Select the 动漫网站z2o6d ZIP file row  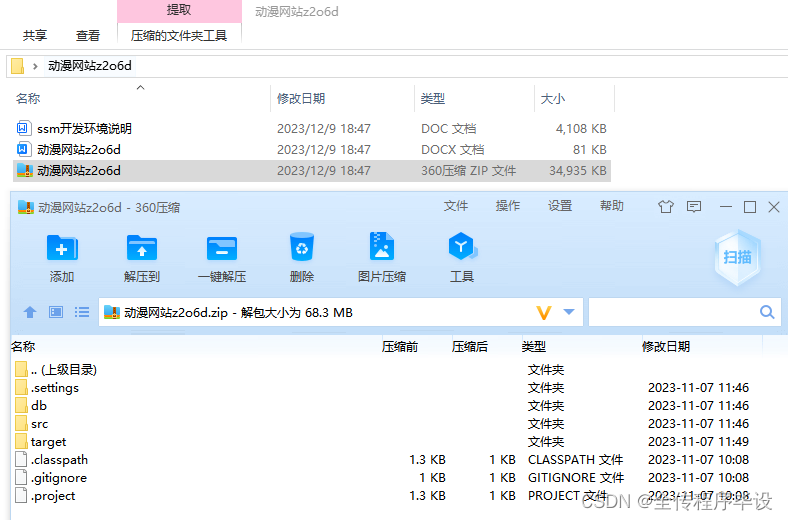312,171
